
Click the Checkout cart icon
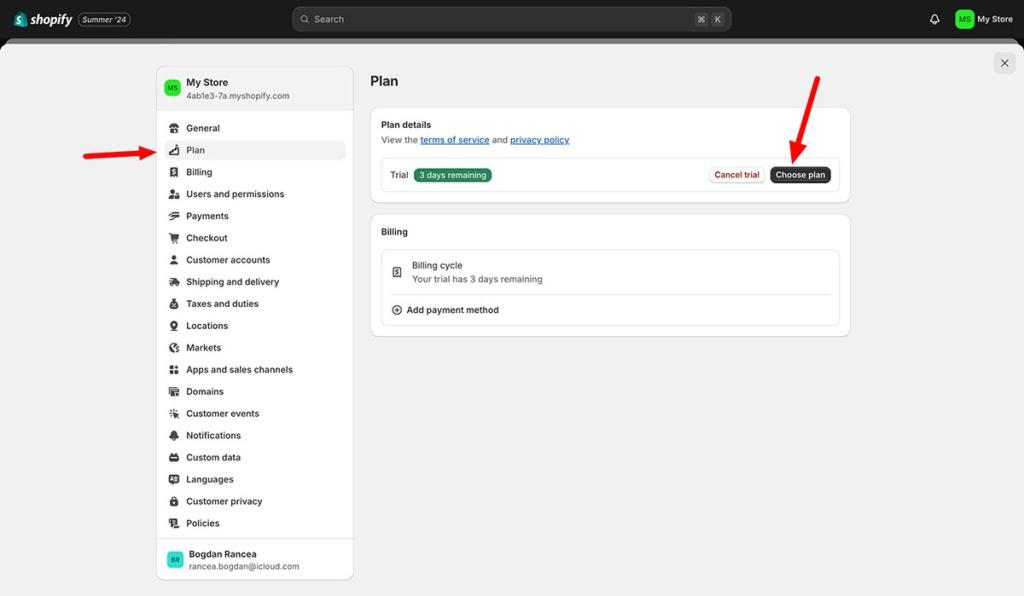(174, 238)
